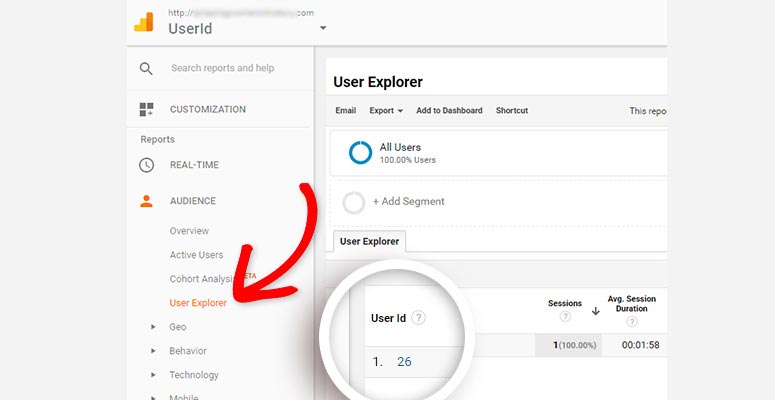Select User Explorer in sidebar
The width and height of the screenshot is (775, 400).
tap(198, 303)
